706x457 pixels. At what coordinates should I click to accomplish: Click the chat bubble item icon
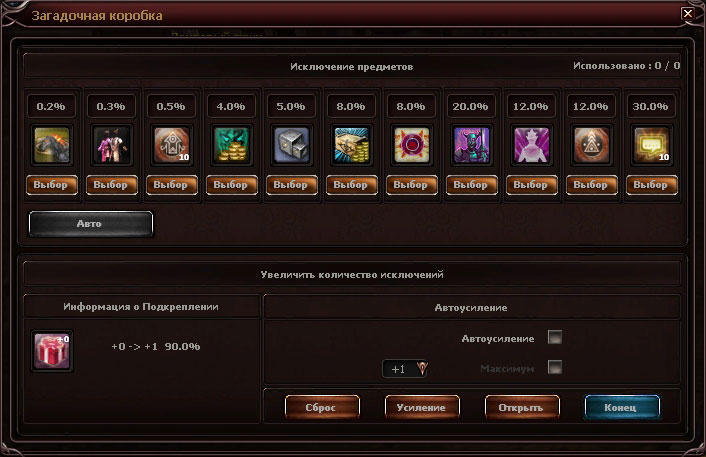[x=652, y=145]
